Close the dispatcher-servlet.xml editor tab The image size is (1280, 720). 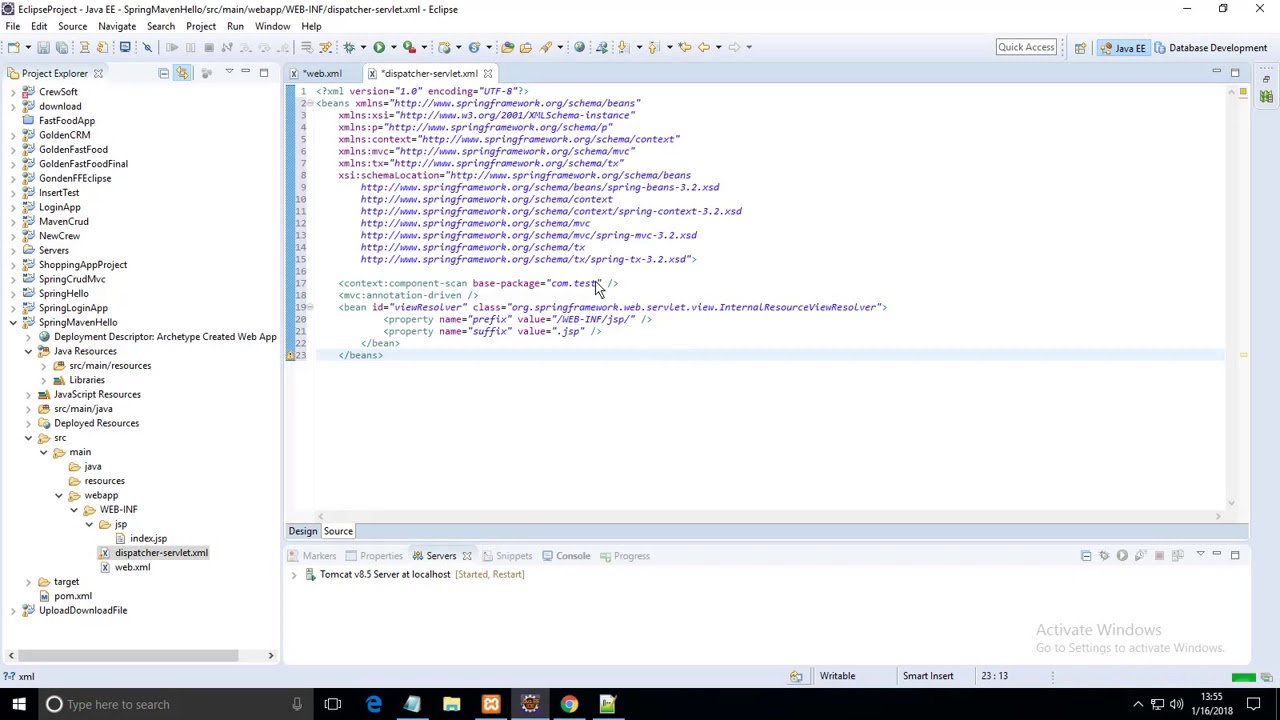click(x=488, y=73)
